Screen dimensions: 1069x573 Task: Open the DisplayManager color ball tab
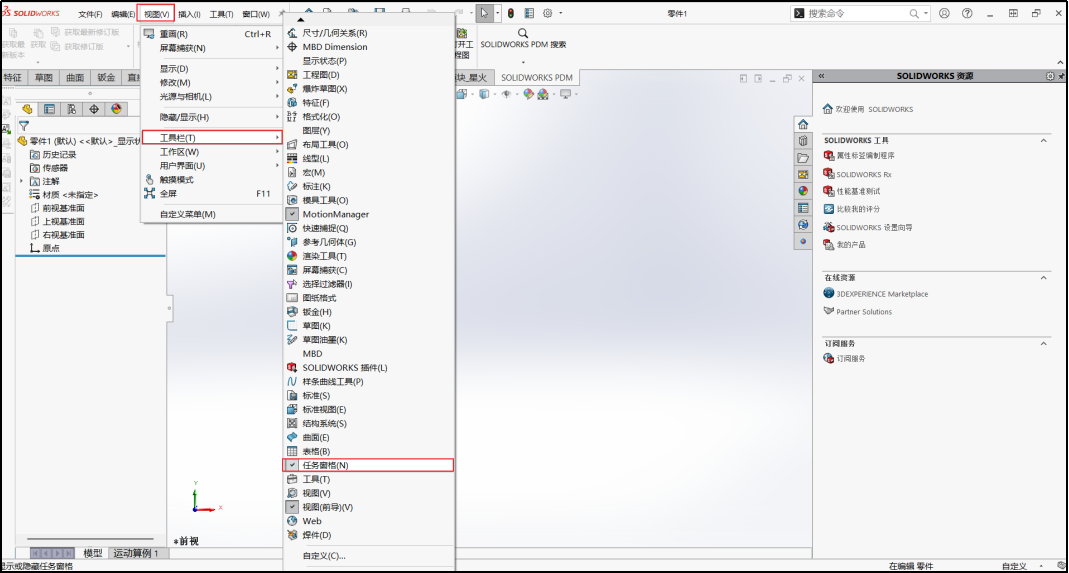pos(116,109)
